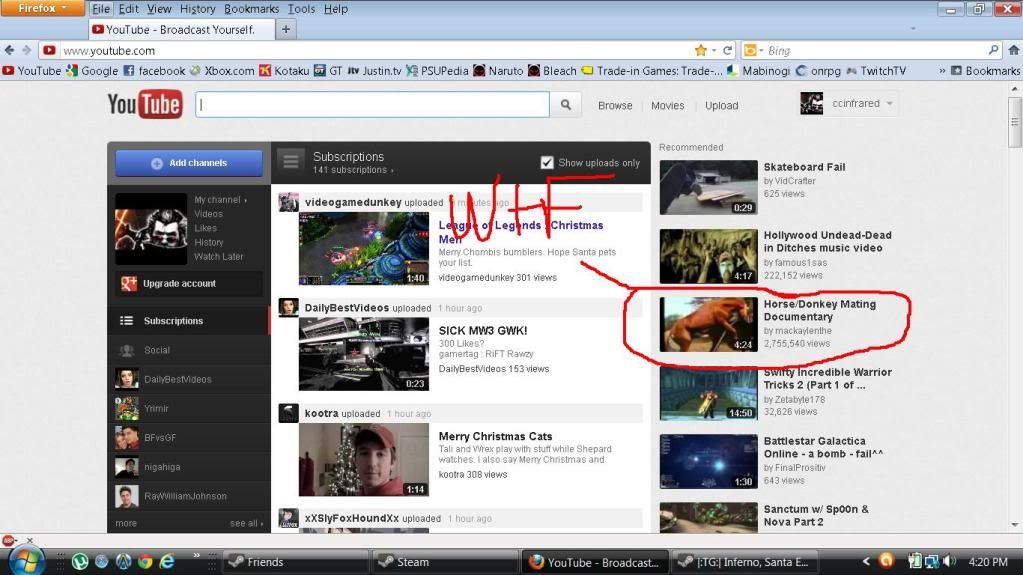1023x575 pixels.
Task: Bookmark this page with the star icon
Action: click(701, 50)
